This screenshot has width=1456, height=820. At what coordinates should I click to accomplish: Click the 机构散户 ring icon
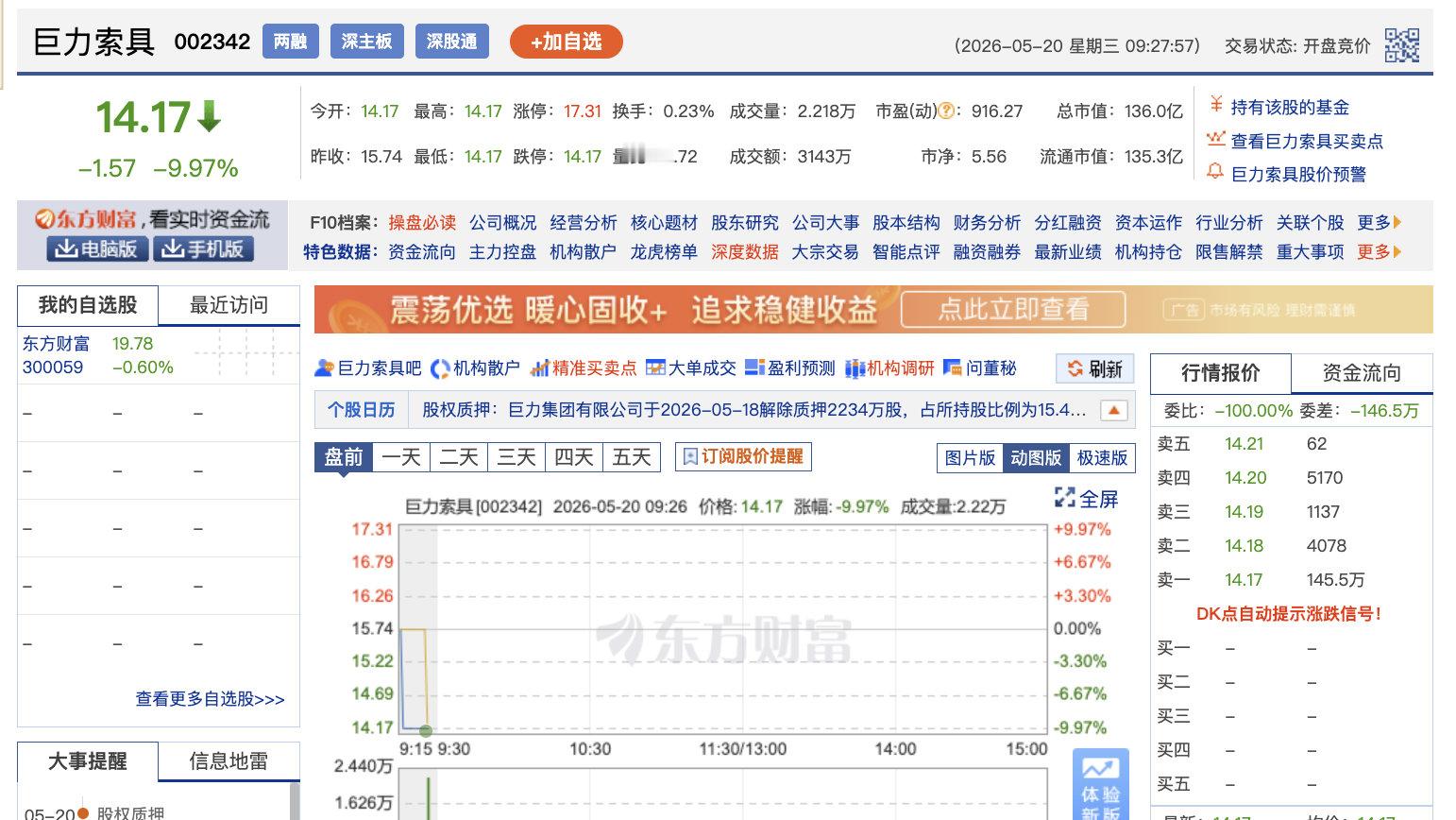click(x=440, y=368)
